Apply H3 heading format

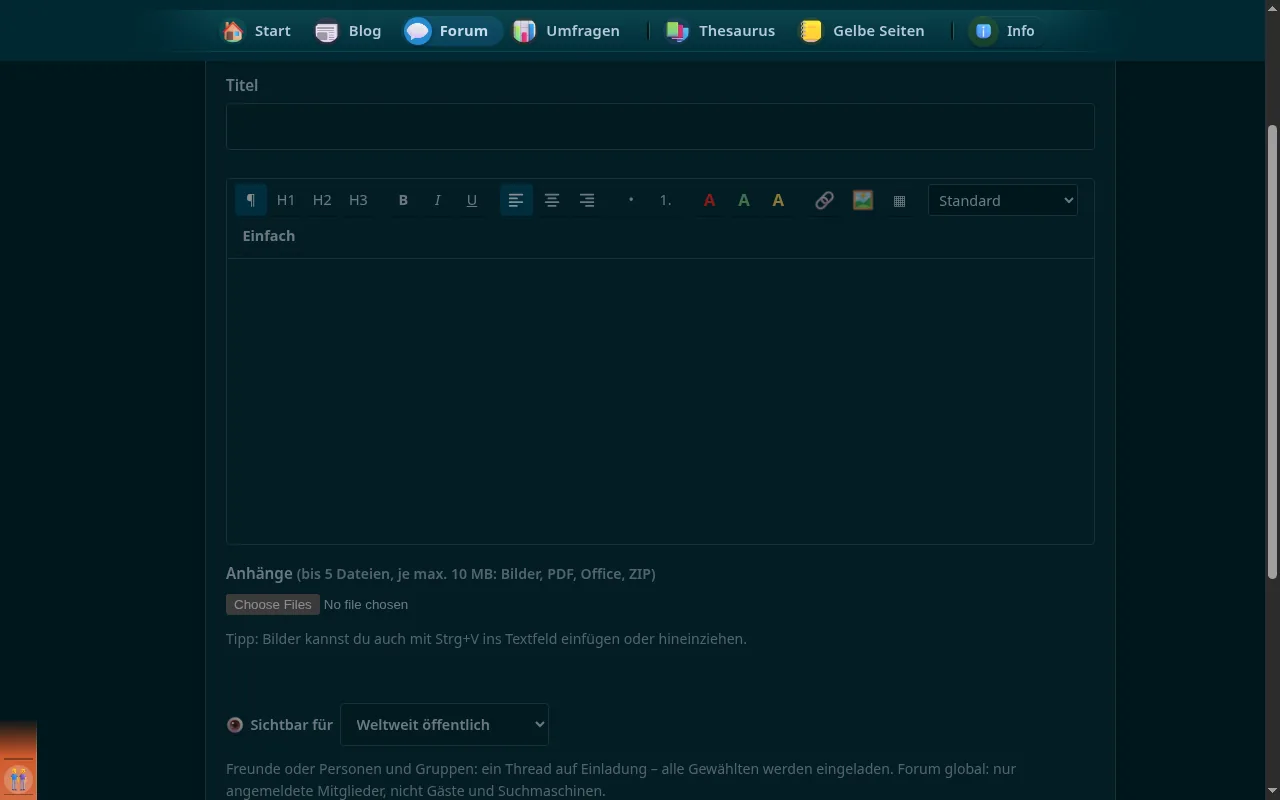358,200
